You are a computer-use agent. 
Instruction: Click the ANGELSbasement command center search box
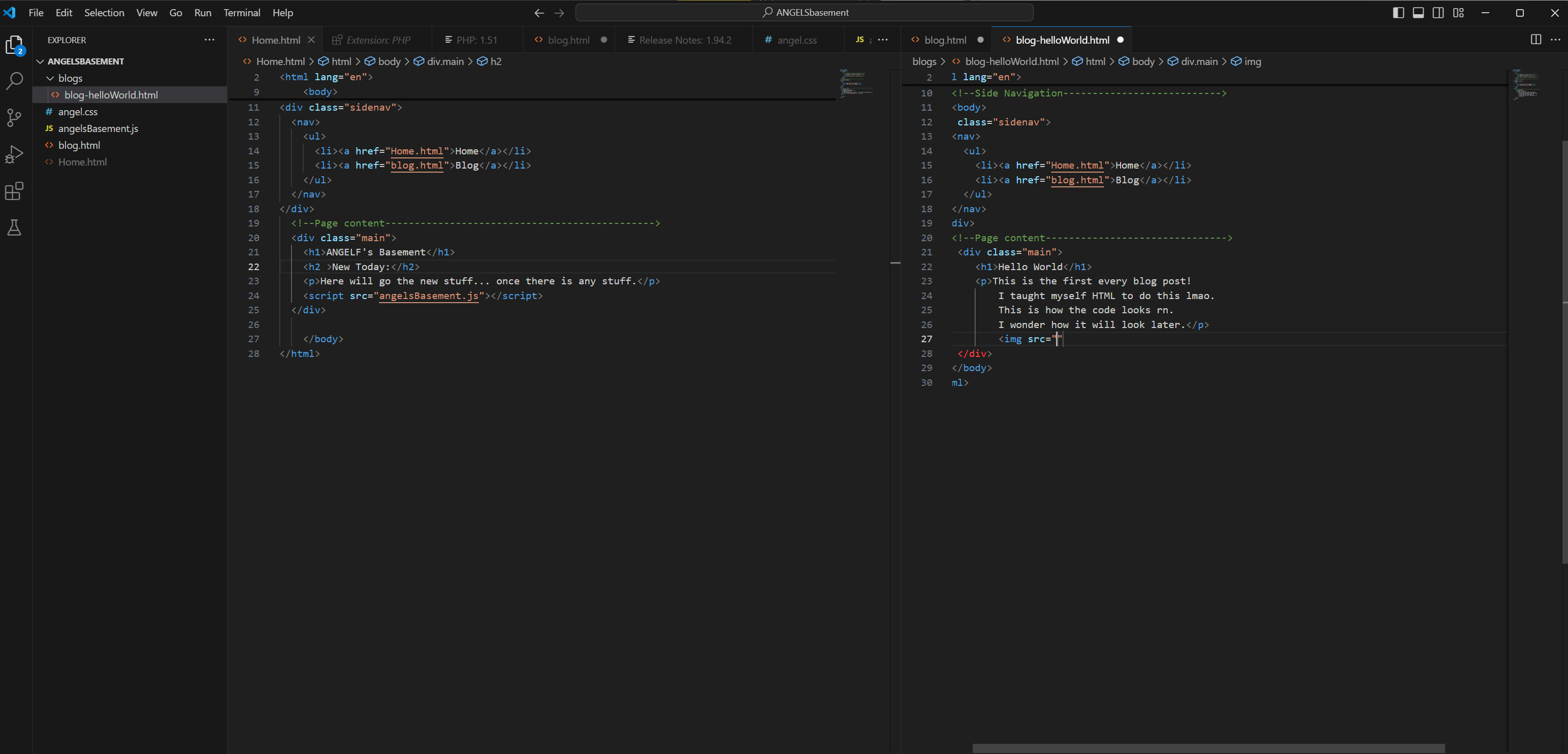804,13
